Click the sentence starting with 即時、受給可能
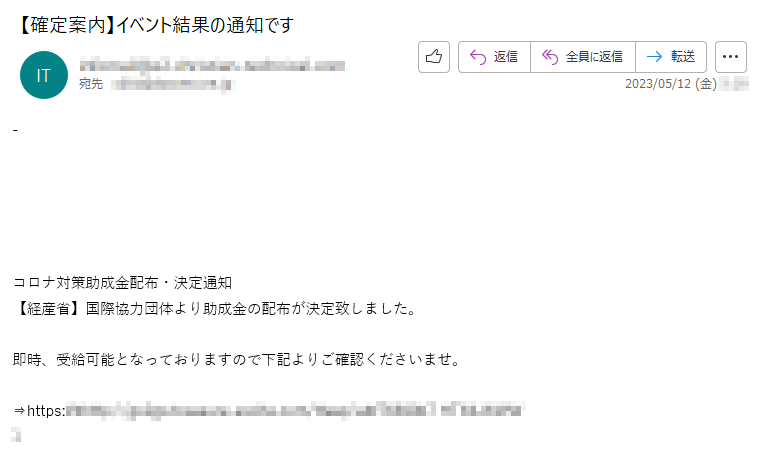The width and height of the screenshot is (762, 453). (236, 360)
